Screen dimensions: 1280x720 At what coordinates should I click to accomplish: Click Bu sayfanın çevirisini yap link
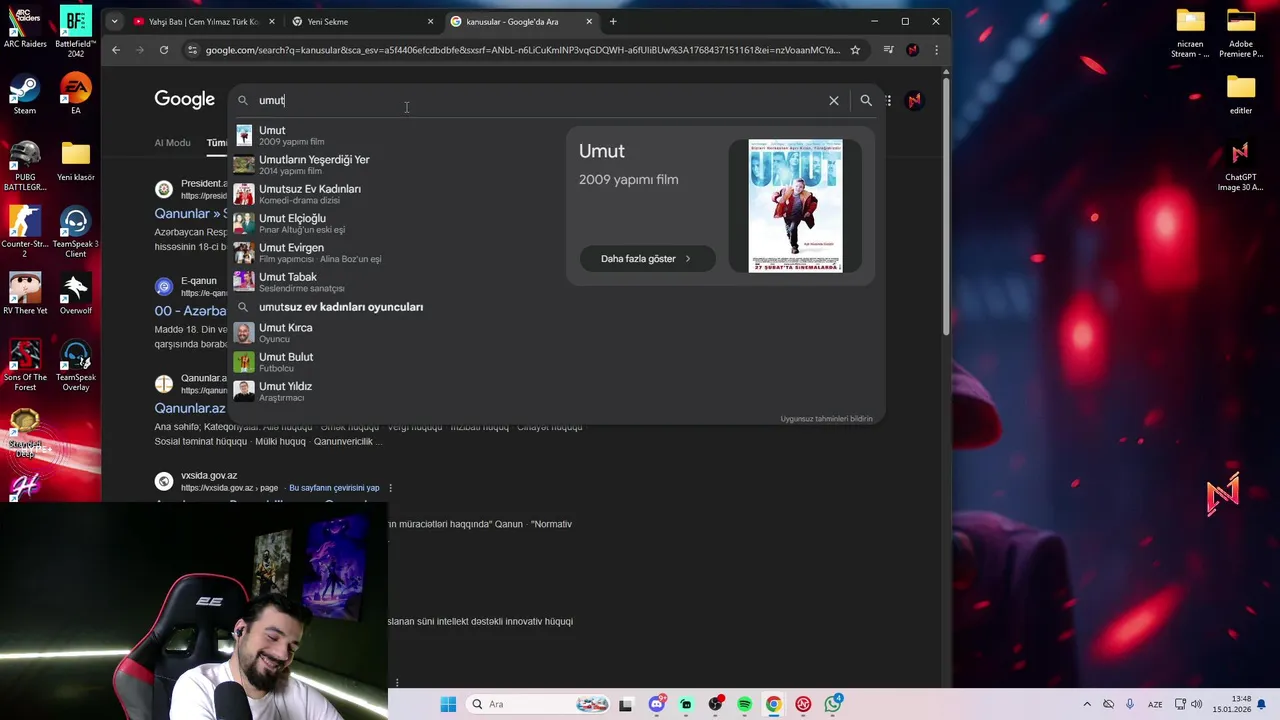pyautogui.click(x=334, y=488)
